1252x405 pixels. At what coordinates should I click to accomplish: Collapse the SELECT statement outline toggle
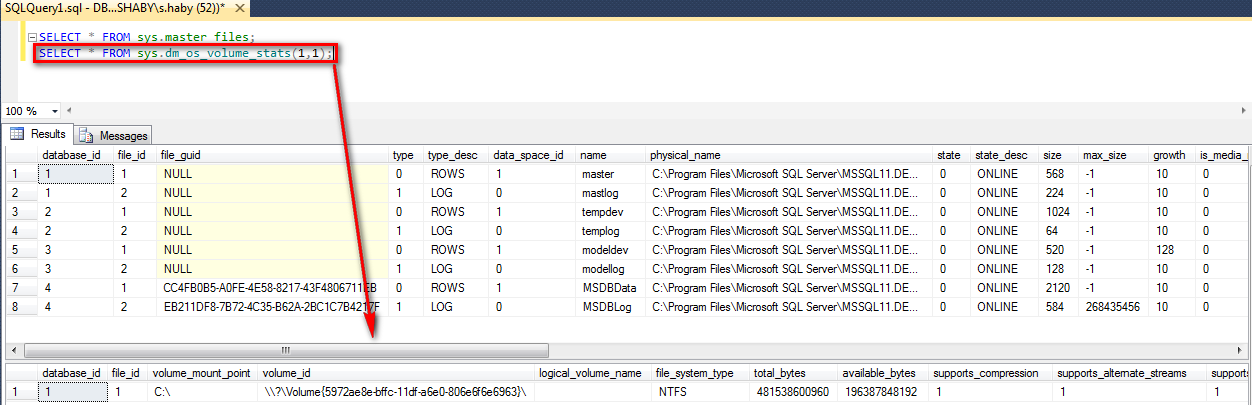coord(32,37)
